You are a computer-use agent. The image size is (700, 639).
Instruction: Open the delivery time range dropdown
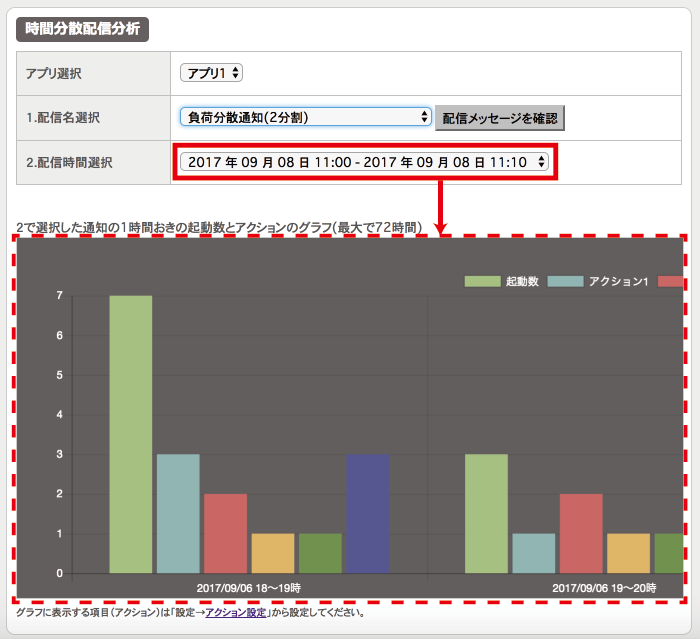coord(364,162)
